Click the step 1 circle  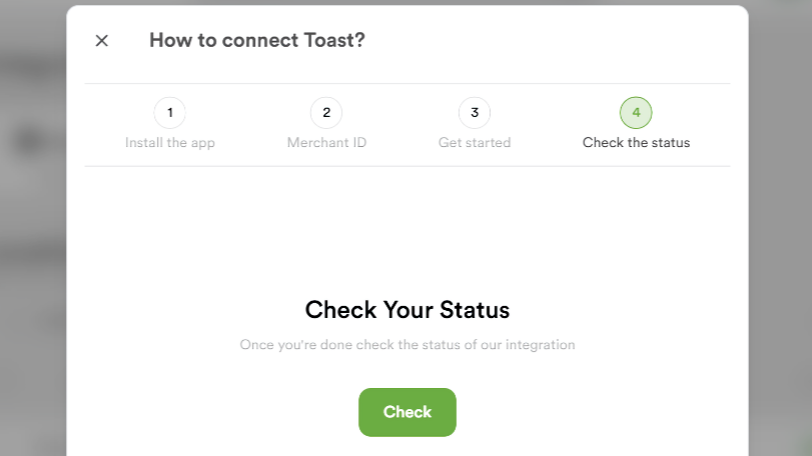(170, 113)
